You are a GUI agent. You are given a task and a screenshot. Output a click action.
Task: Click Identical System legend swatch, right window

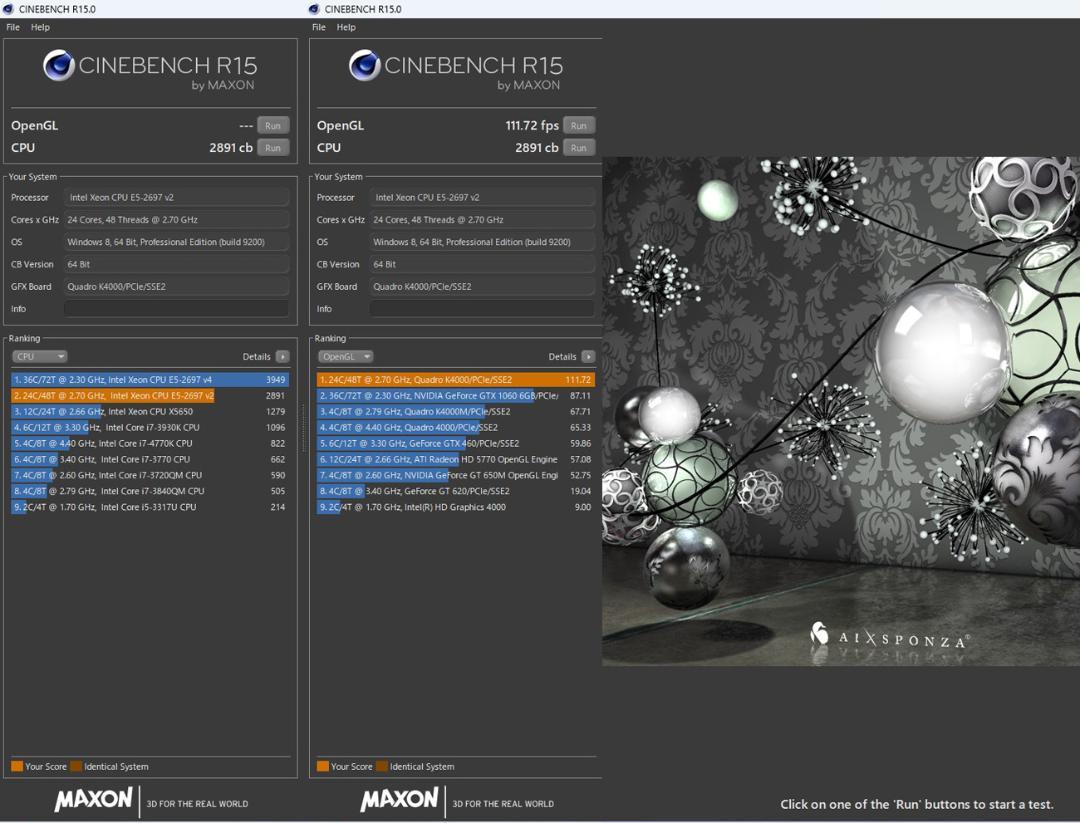tap(382, 766)
